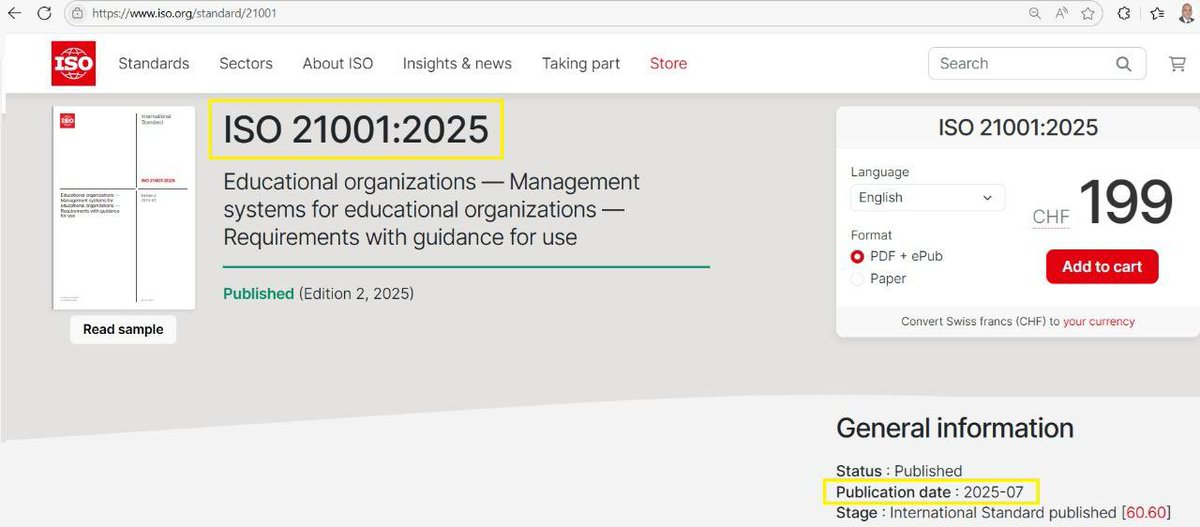
Task: Open the Taking part menu
Action: pos(581,63)
